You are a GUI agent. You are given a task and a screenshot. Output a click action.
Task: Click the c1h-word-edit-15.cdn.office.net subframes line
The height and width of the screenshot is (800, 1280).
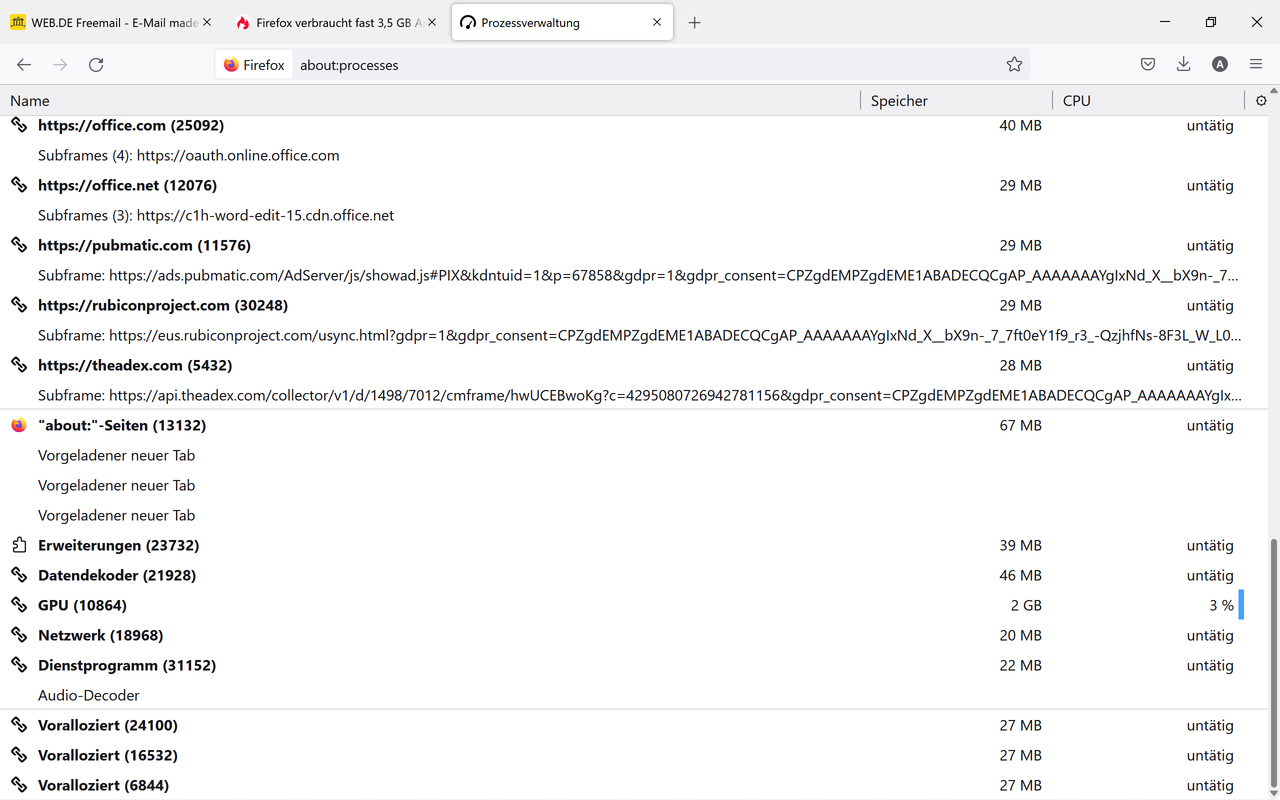click(x=216, y=215)
